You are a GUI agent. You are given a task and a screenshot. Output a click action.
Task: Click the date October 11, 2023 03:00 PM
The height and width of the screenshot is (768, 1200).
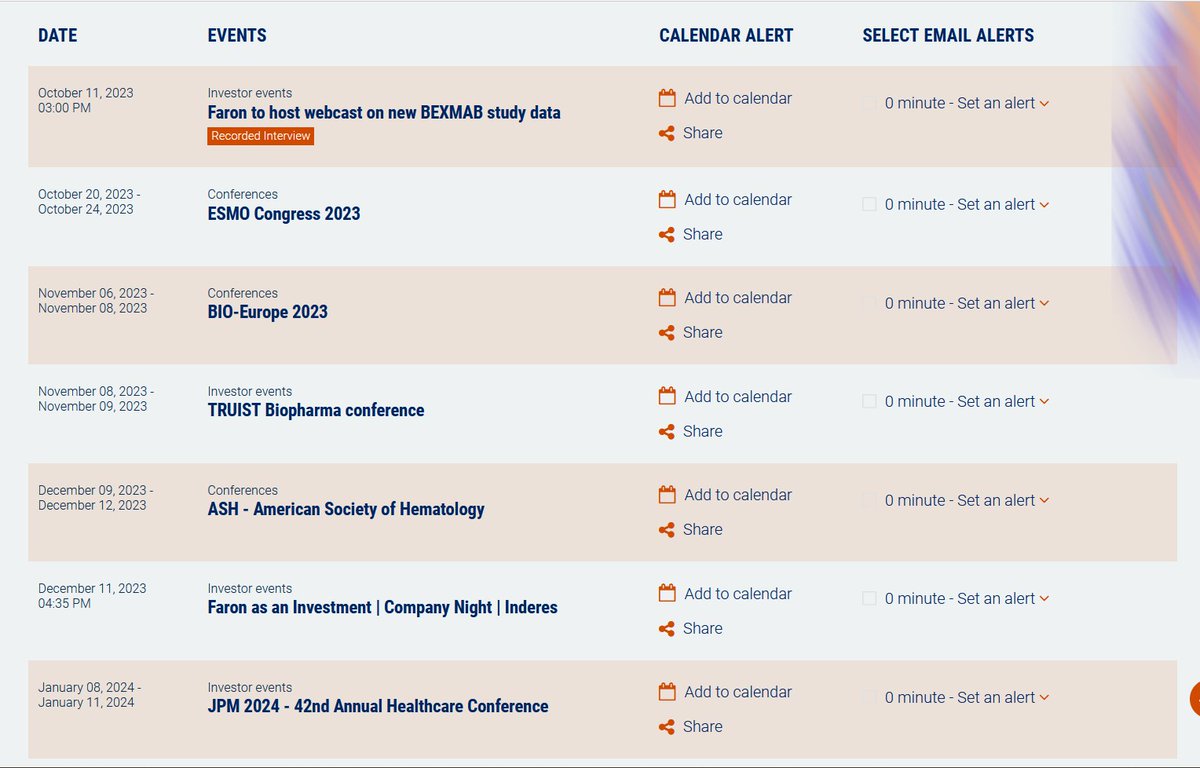(x=85, y=100)
